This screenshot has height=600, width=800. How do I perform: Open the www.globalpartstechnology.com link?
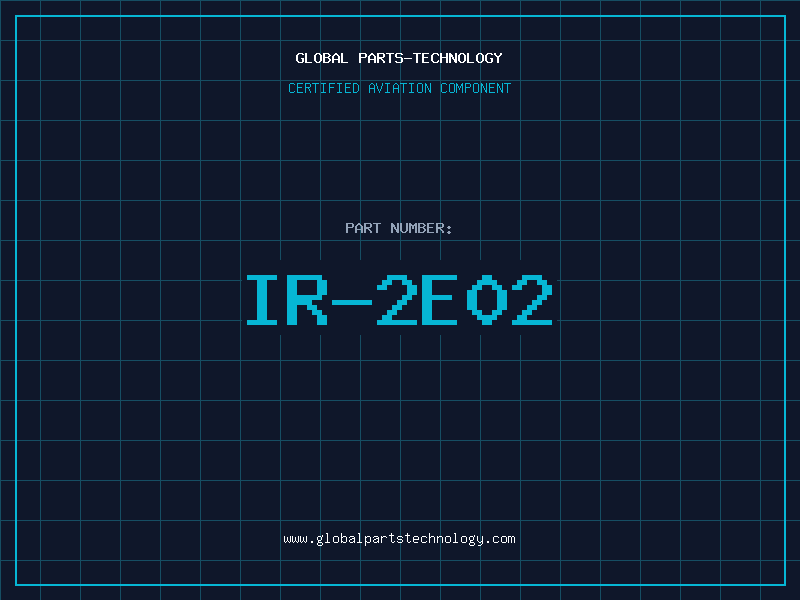pyautogui.click(x=399, y=539)
